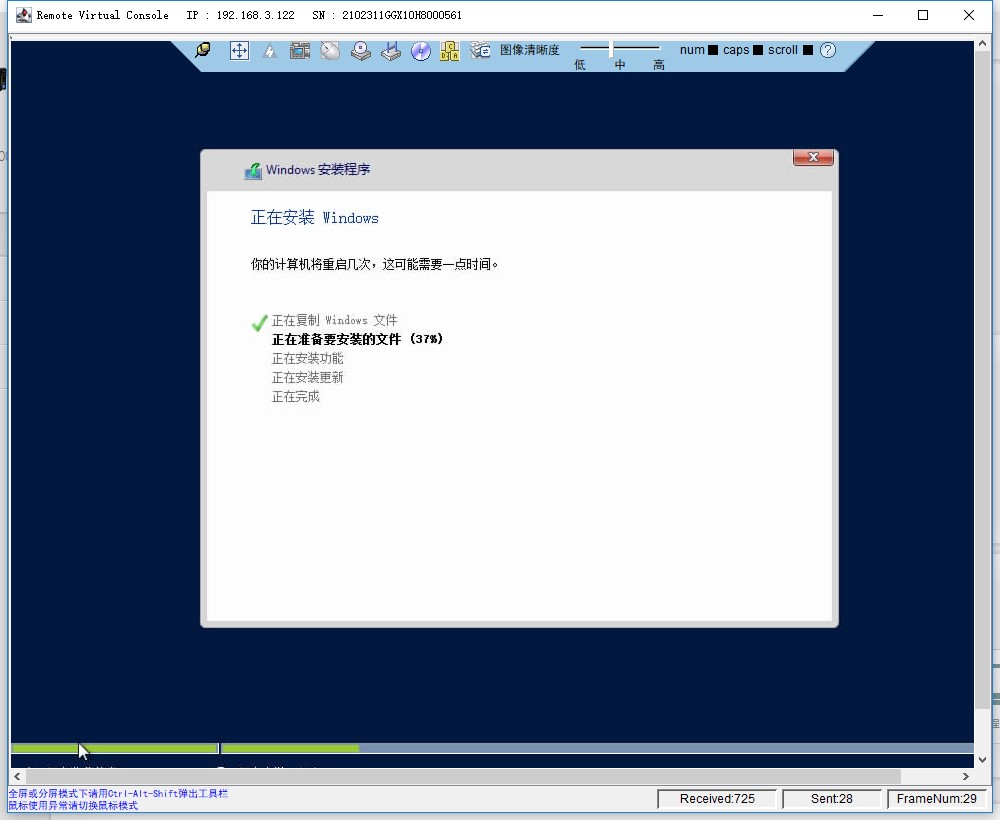Click the Remote Virtual Console title icon

pos(24,15)
